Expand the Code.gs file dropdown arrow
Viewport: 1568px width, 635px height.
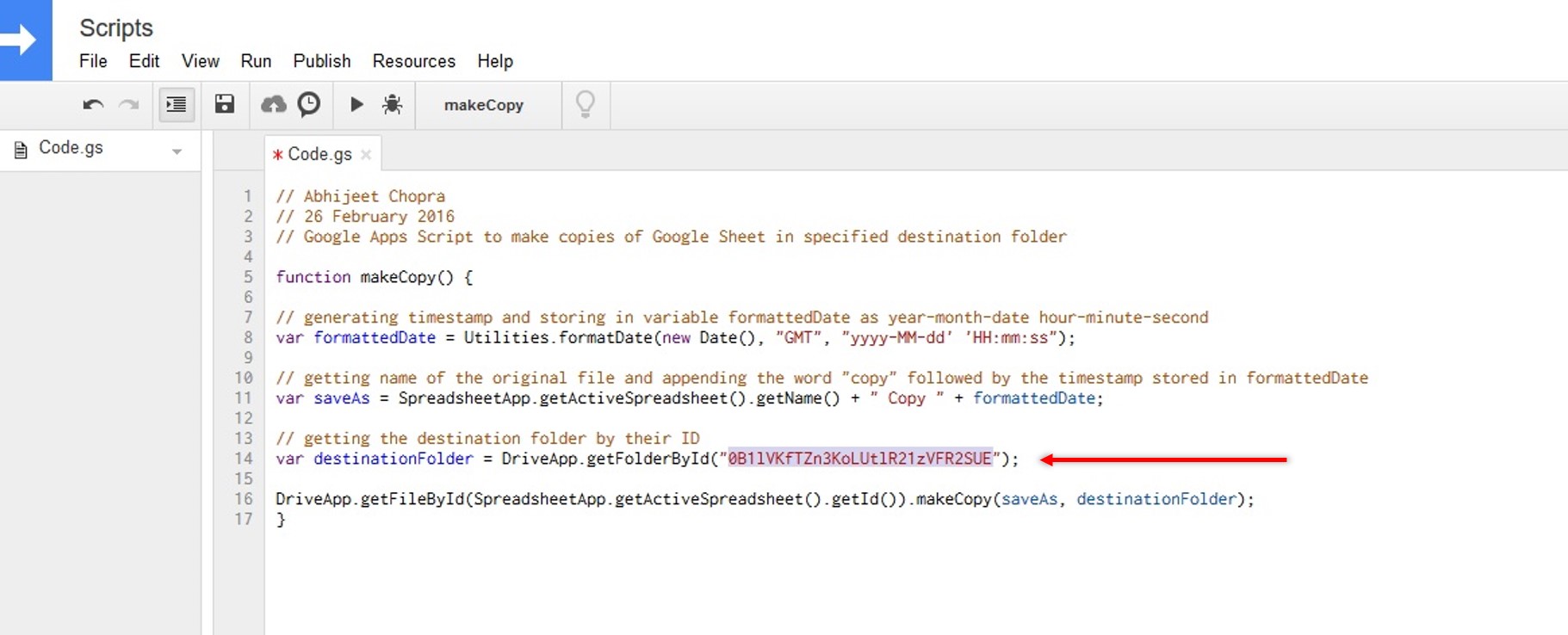point(177,151)
